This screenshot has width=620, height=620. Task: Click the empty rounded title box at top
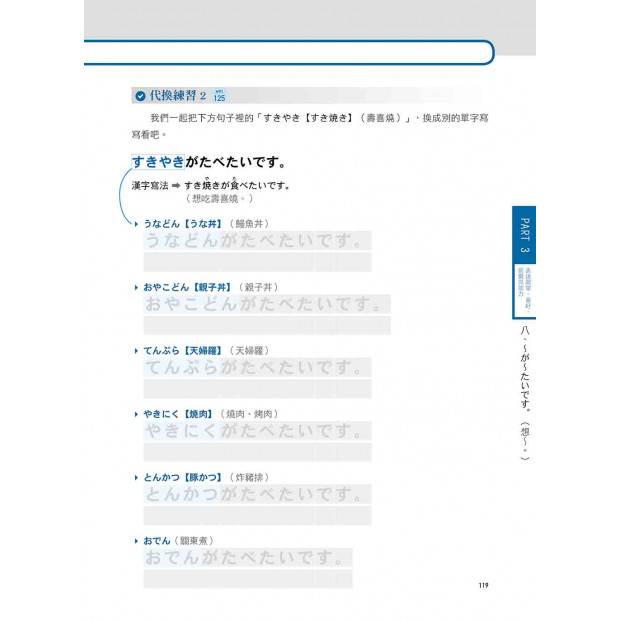tap(289, 52)
